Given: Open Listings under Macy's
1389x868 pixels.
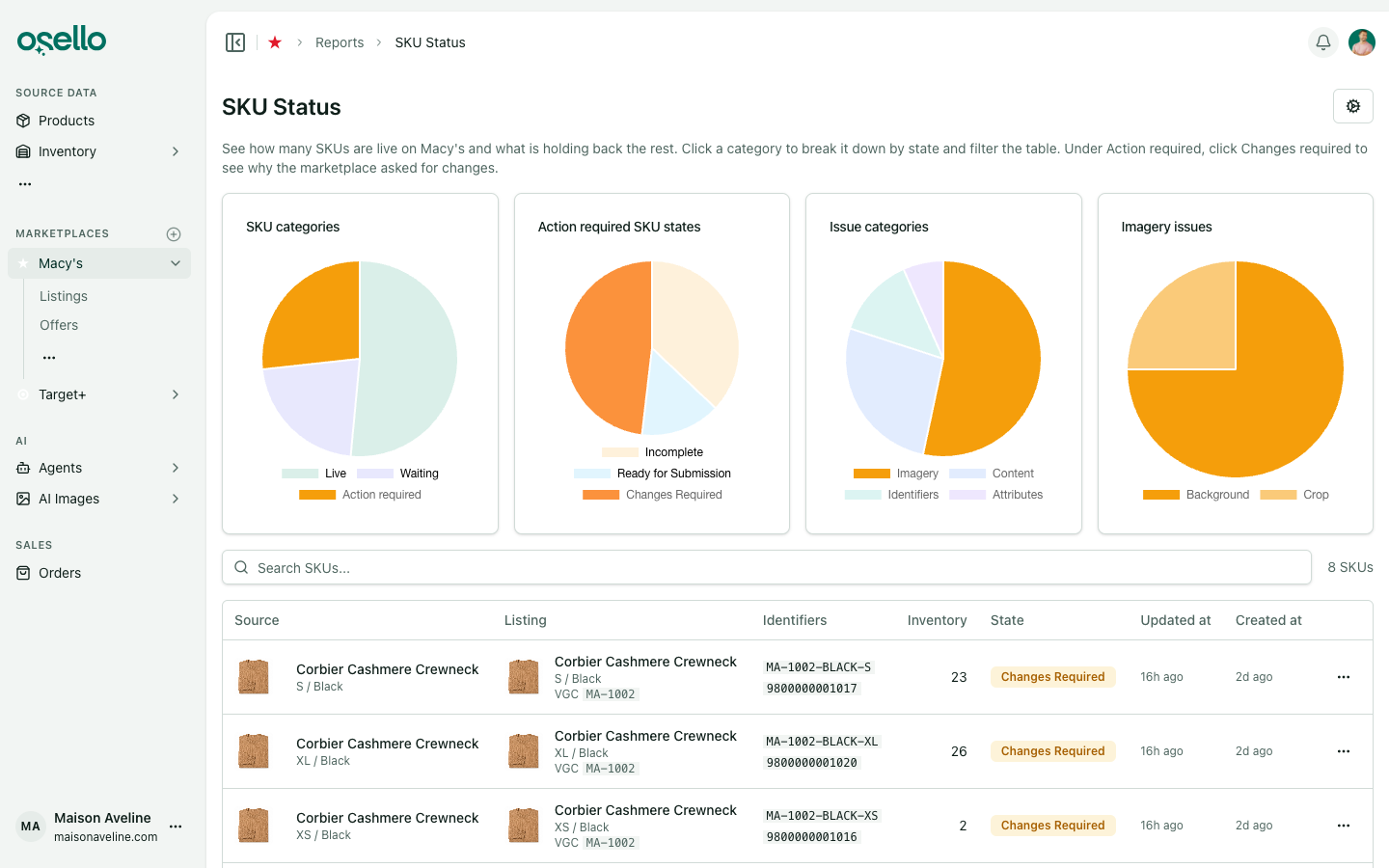Looking at the screenshot, I should tap(64, 296).
